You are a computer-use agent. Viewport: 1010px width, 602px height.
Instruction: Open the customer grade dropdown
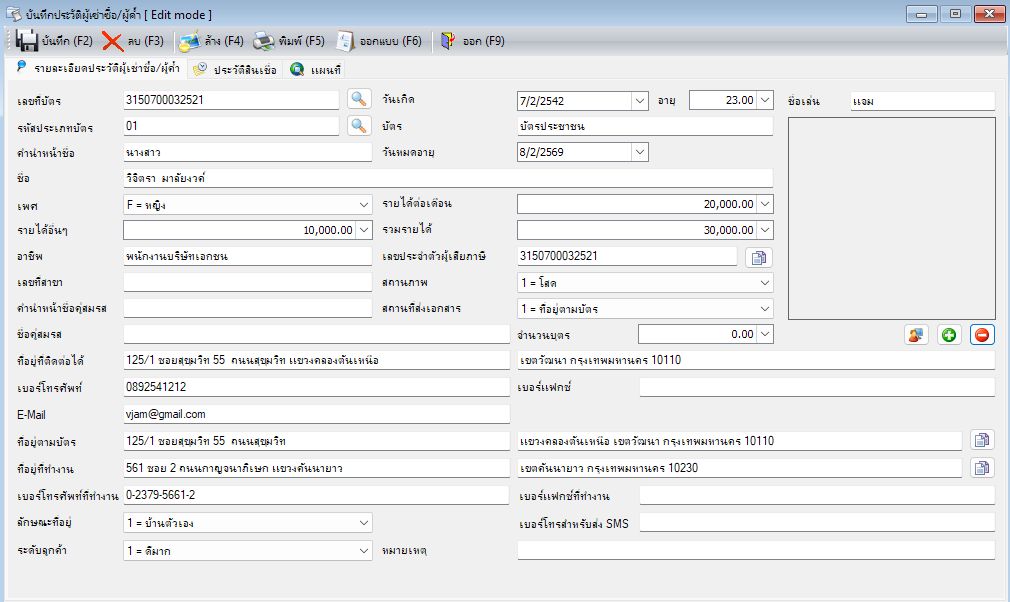364,550
